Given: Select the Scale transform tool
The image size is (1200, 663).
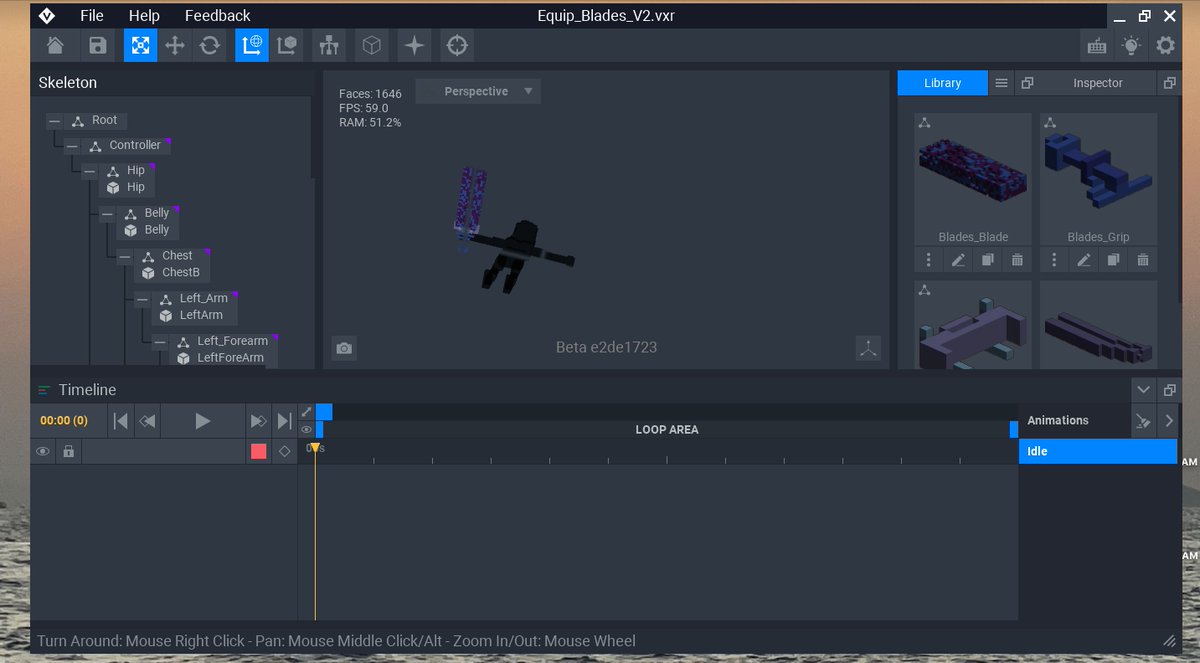Looking at the screenshot, I should (140, 45).
